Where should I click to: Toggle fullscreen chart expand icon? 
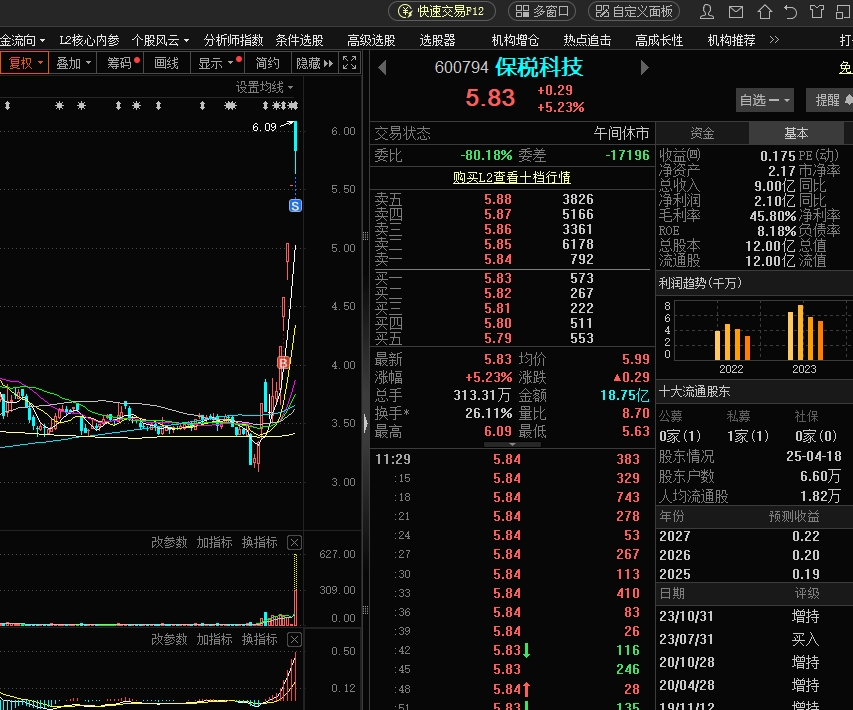pyautogui.click(x=349, y=63)
